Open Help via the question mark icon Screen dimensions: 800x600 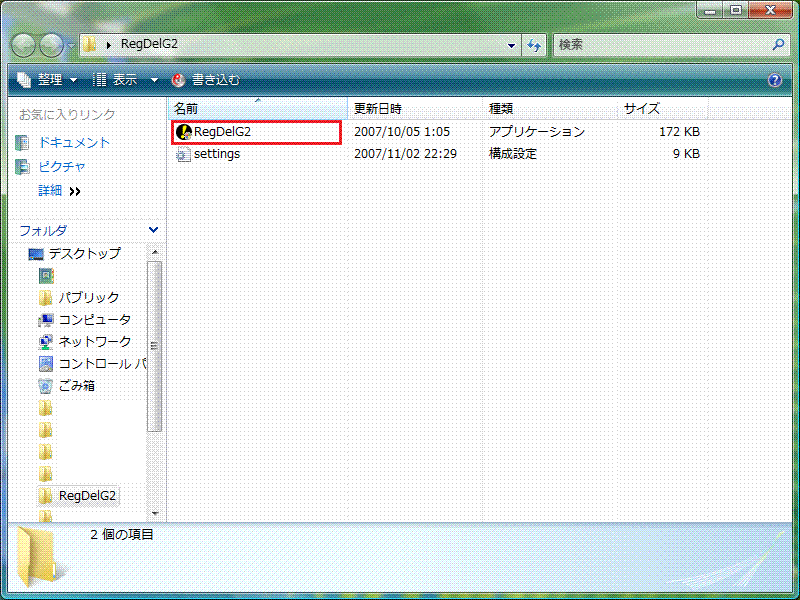click(774, 80)
